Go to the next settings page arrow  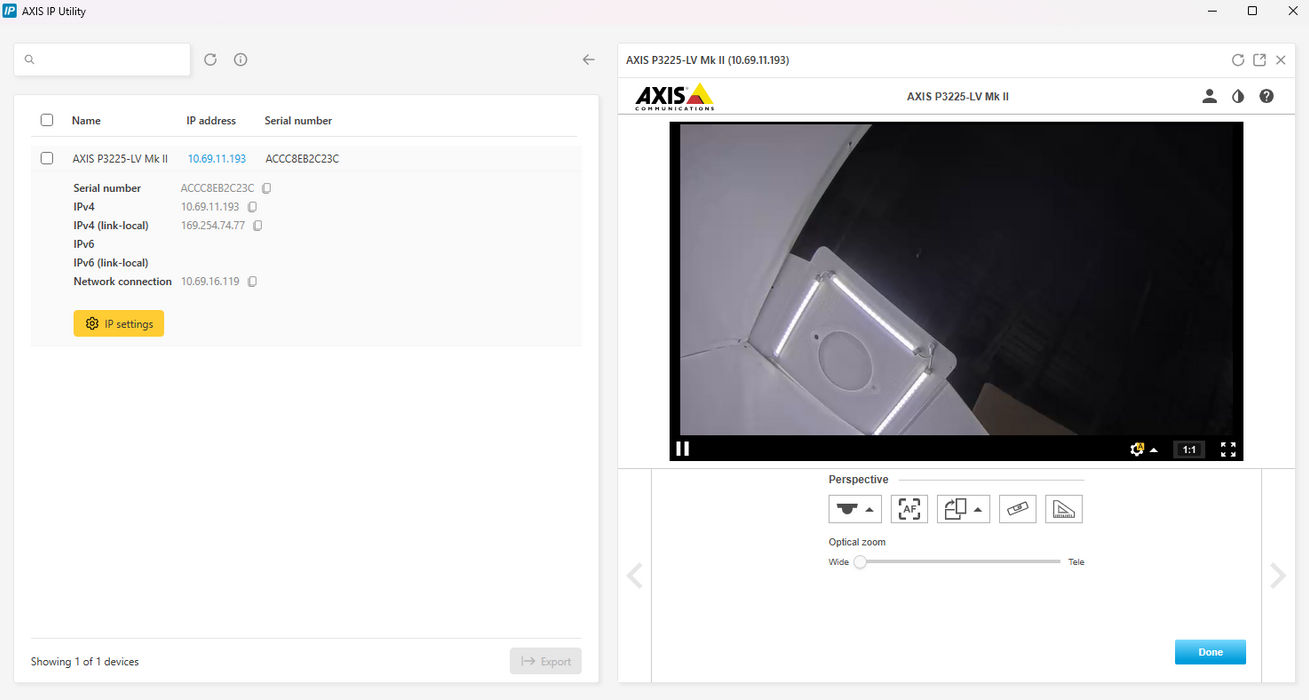point(1277,575)
